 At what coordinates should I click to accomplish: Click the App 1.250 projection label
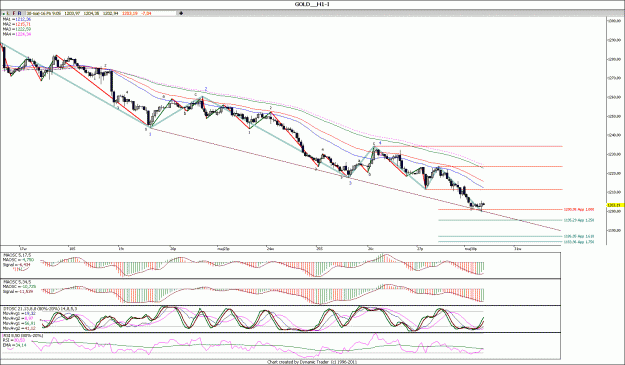[x=579, y=220]
